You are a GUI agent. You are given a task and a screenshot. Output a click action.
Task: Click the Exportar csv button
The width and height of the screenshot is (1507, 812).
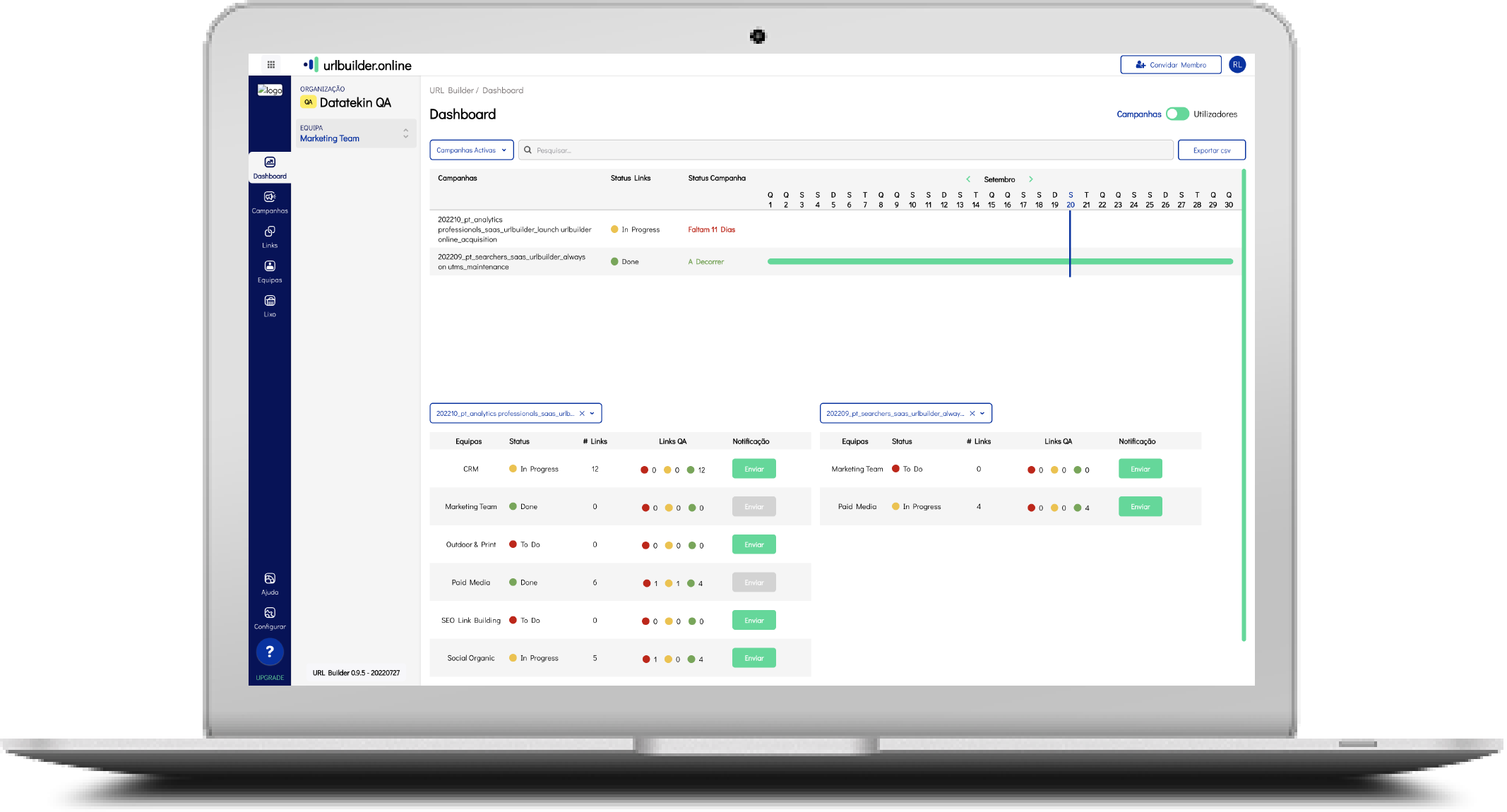point(1211,150)
